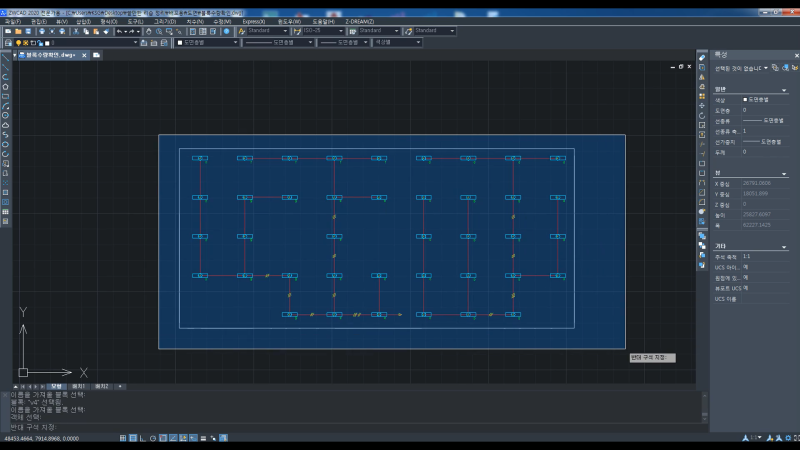
Task: Toggle the light bulb layer on/off icon
Action: click(x=18, y=43)
